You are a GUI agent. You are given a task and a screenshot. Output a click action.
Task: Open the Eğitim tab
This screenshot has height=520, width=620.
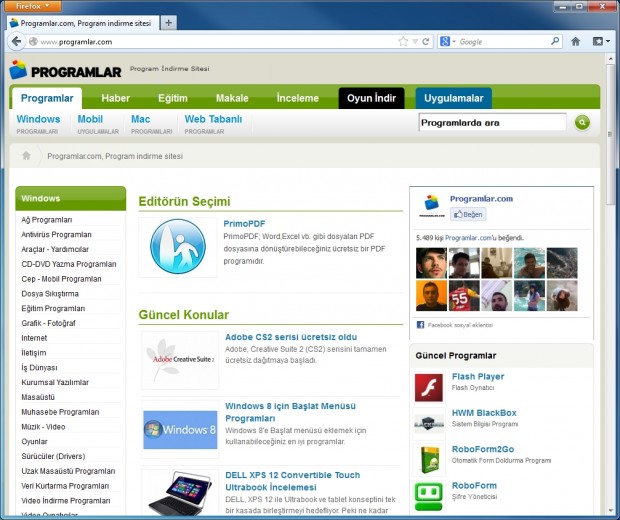pyautogui.click(x=173, y=98)
